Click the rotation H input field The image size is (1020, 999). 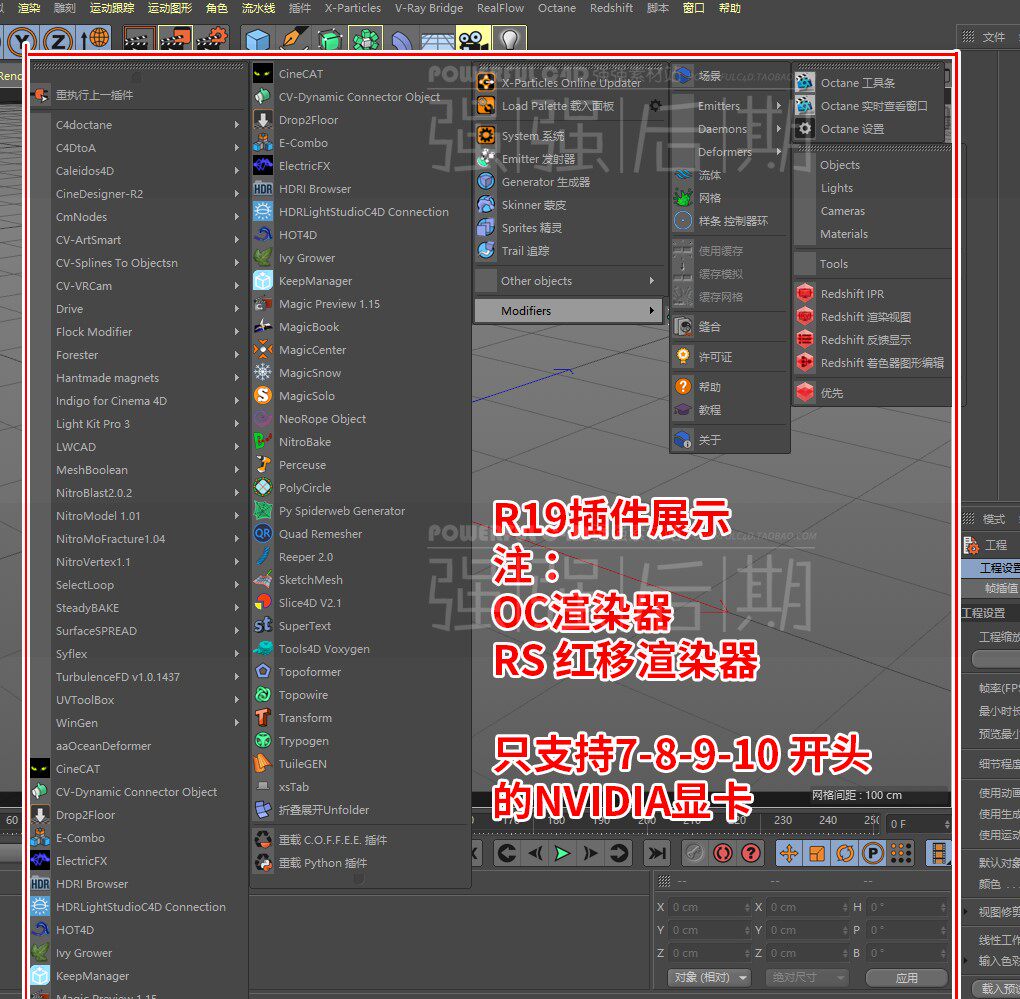pyautogui.click(x=907, y=907)
